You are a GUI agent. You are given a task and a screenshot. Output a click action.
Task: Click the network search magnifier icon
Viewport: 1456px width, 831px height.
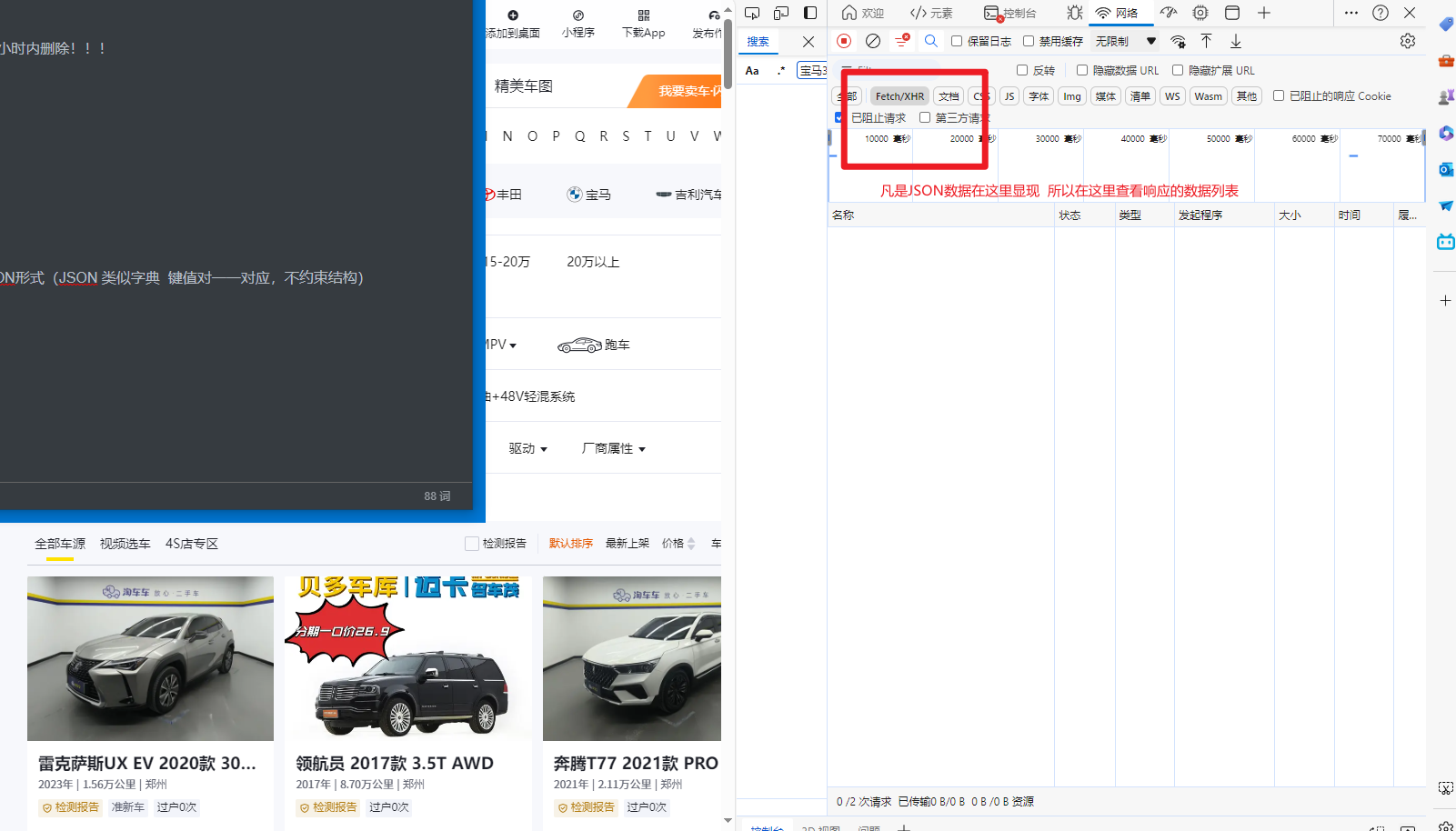(931, 41)
